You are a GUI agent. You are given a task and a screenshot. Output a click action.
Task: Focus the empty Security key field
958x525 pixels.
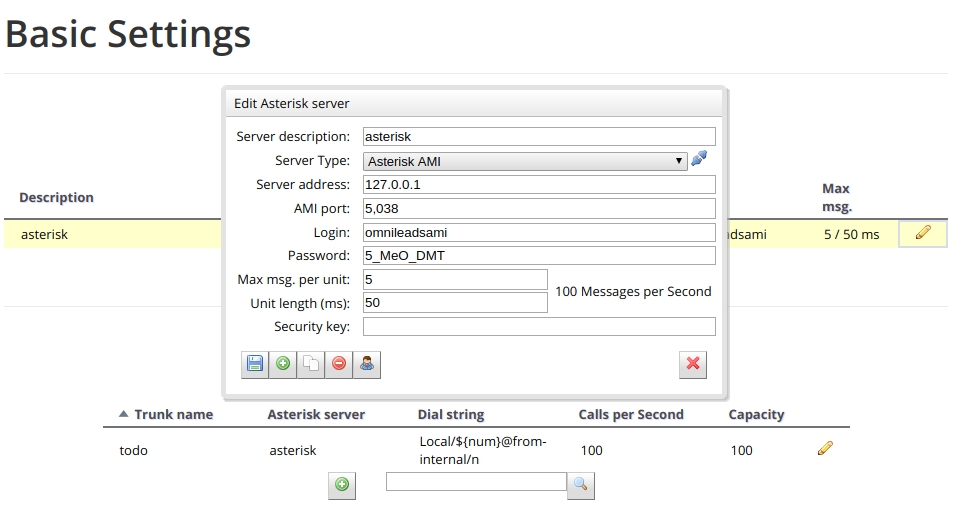[x=539, y=326]
